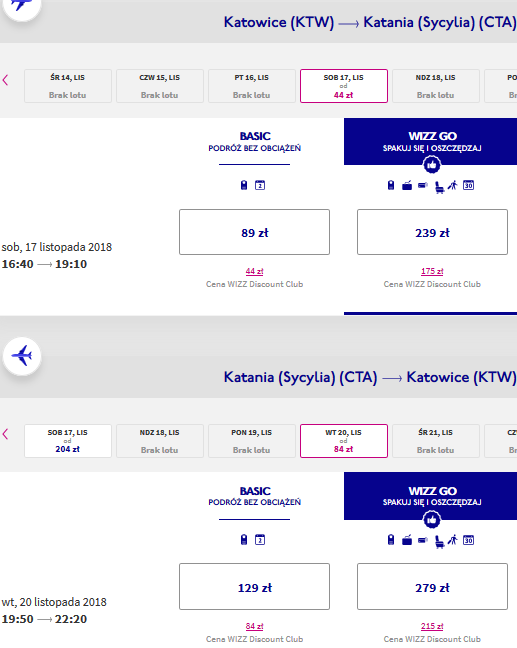Click the outbound WIZZ GO seat selection icon
517x648 pixels.
[x=439, y=188]
